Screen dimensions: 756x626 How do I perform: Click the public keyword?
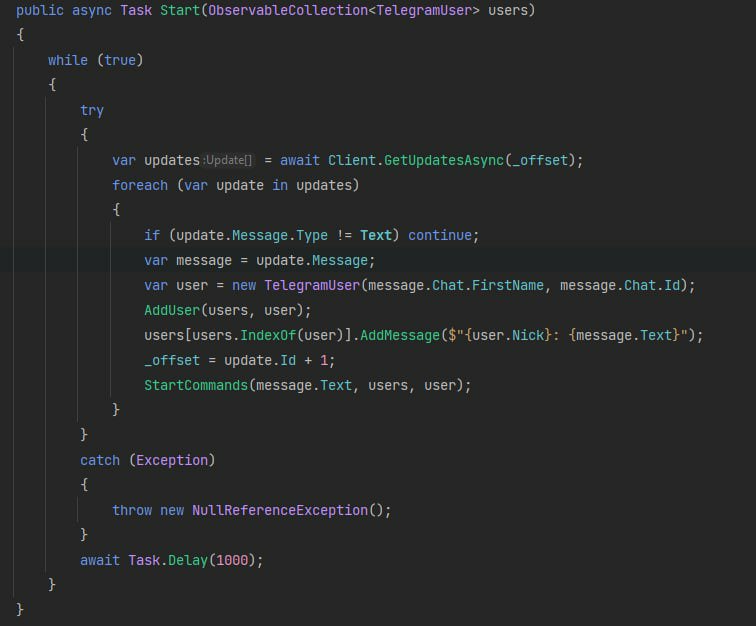click(40, 10)
